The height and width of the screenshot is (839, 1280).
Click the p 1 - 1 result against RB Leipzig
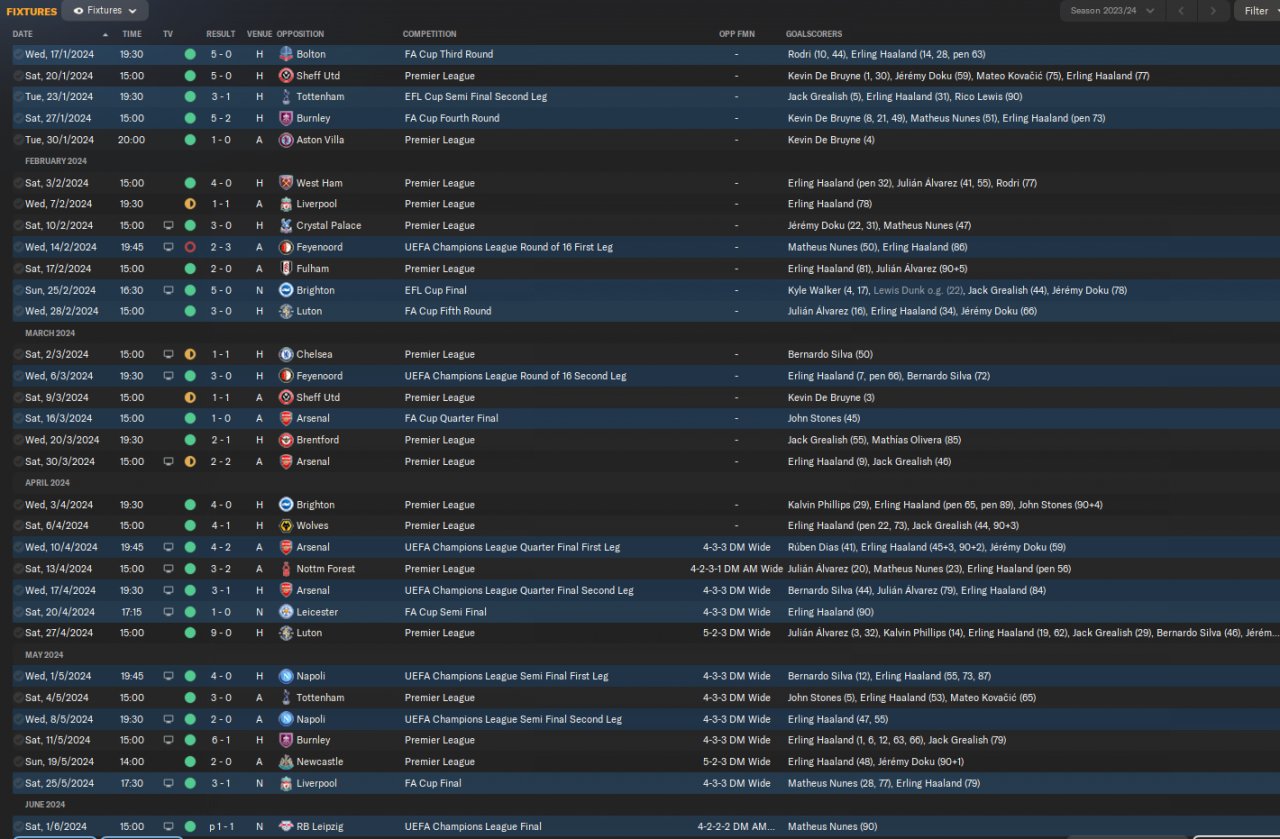pos(219,827)
